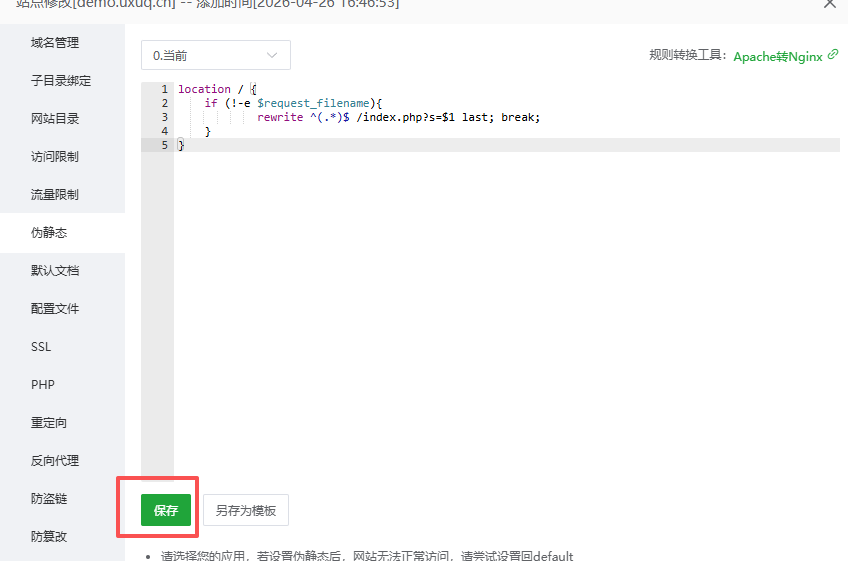
Task: Go to the 重定向 tab
Action: pyautogui.click(x=49, y=423)
